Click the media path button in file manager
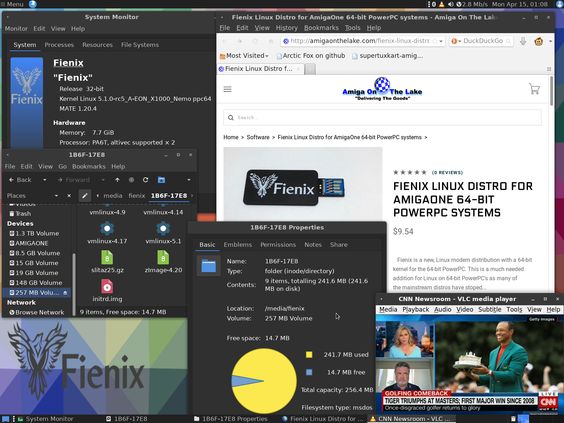Screen dimensions: 564x423 (x=113, y=196)
